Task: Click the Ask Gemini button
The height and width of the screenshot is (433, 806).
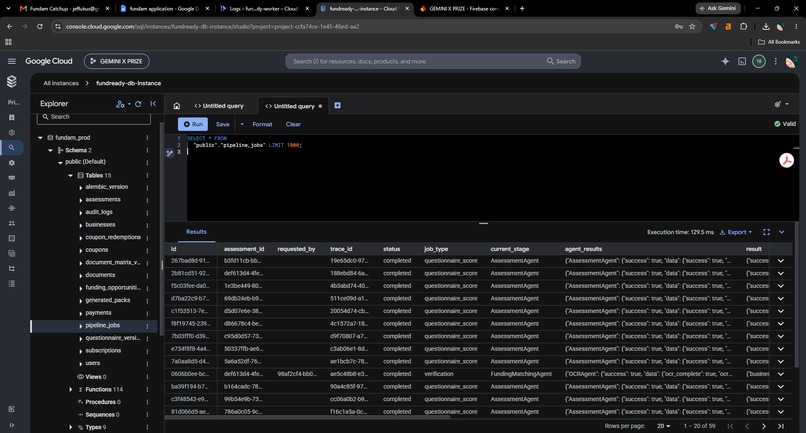Action: click(x=718, y=8)
